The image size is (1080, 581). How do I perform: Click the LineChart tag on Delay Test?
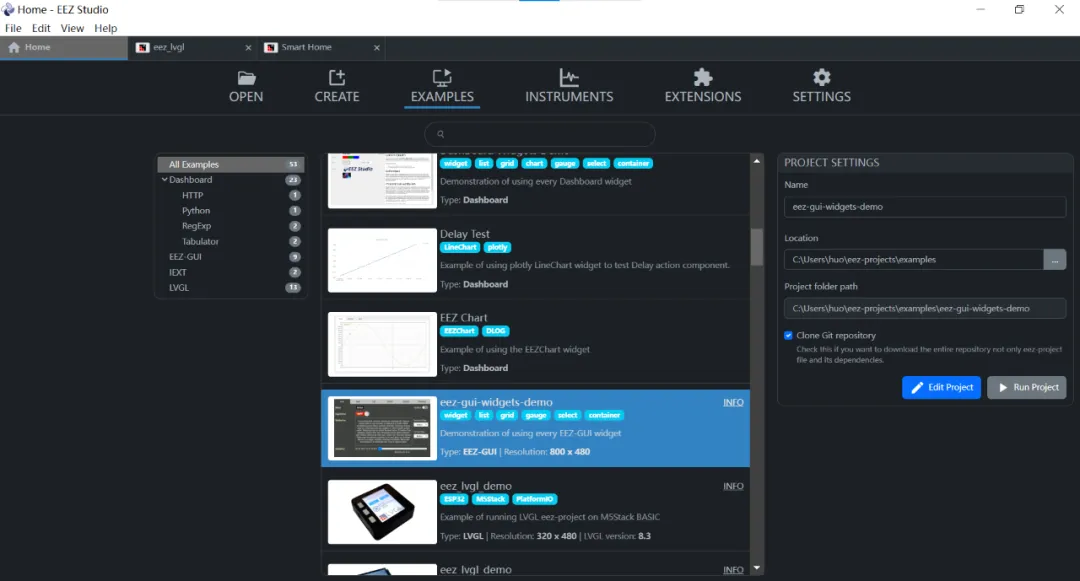(459, 247)
